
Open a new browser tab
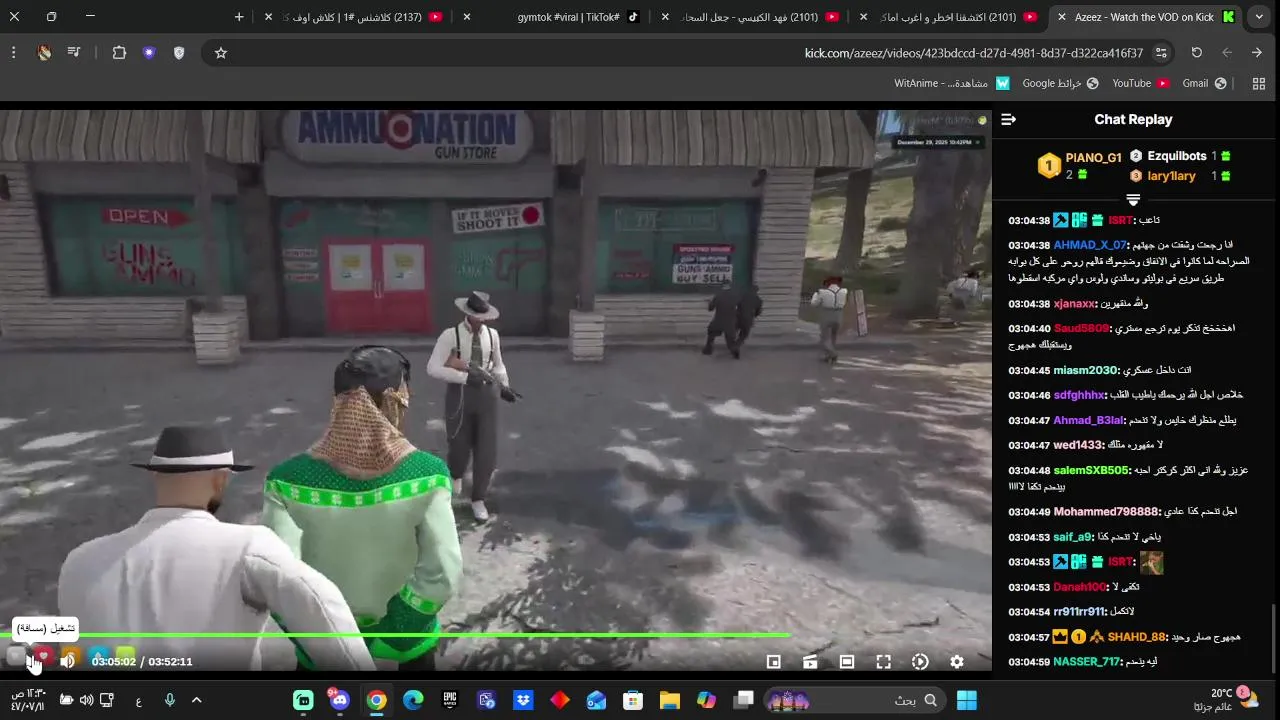239,17
